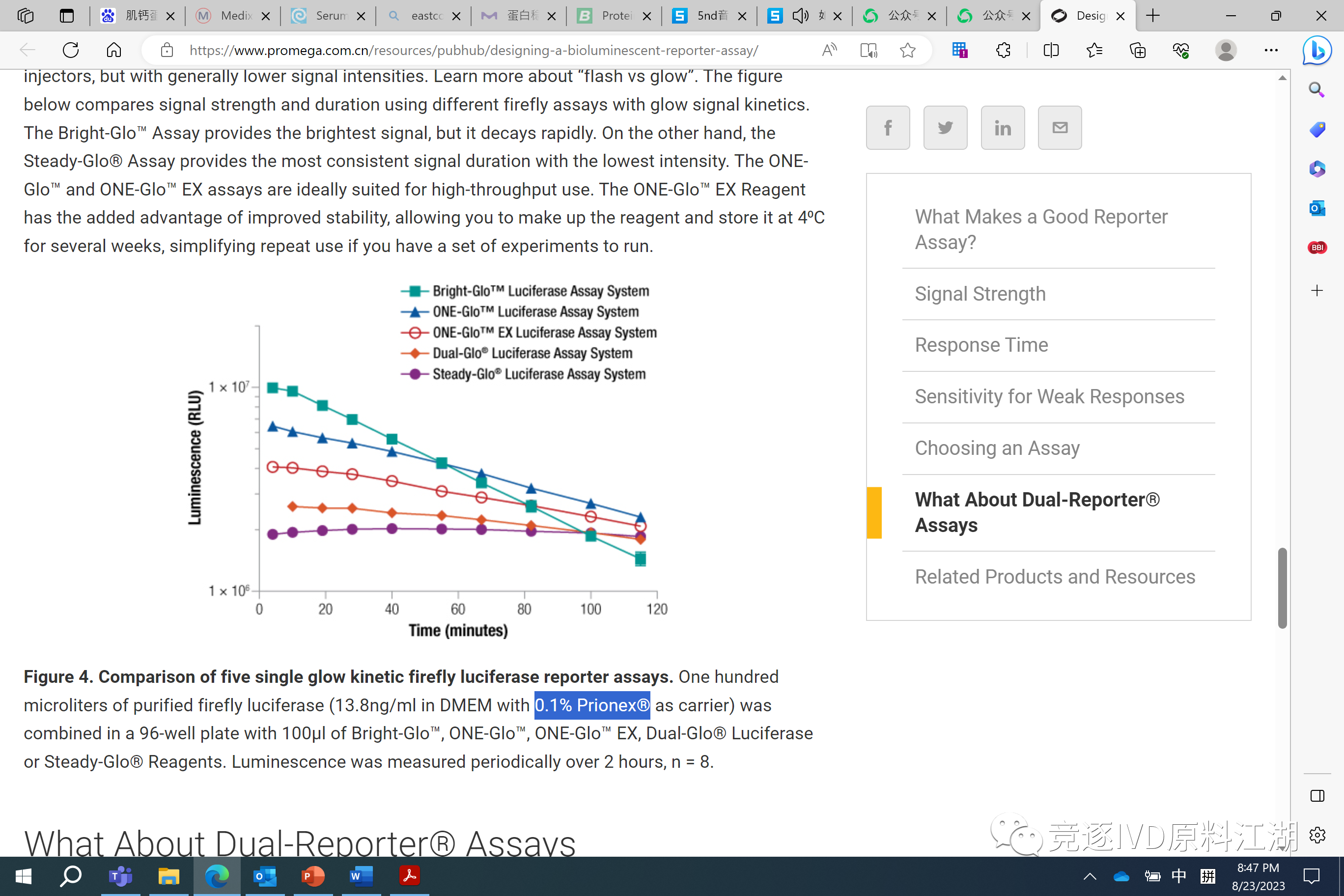Jump to Signal Strength section
The image size is (1344, 896).
980,294
